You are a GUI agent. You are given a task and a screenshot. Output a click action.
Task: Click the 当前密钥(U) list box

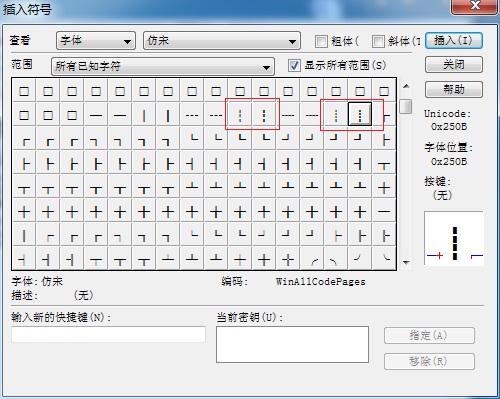292,344
